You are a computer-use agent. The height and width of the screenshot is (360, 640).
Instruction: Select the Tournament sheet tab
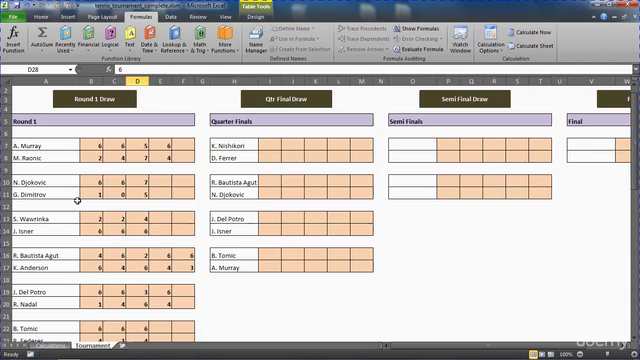pyautogui.click(x=93, y=345)
